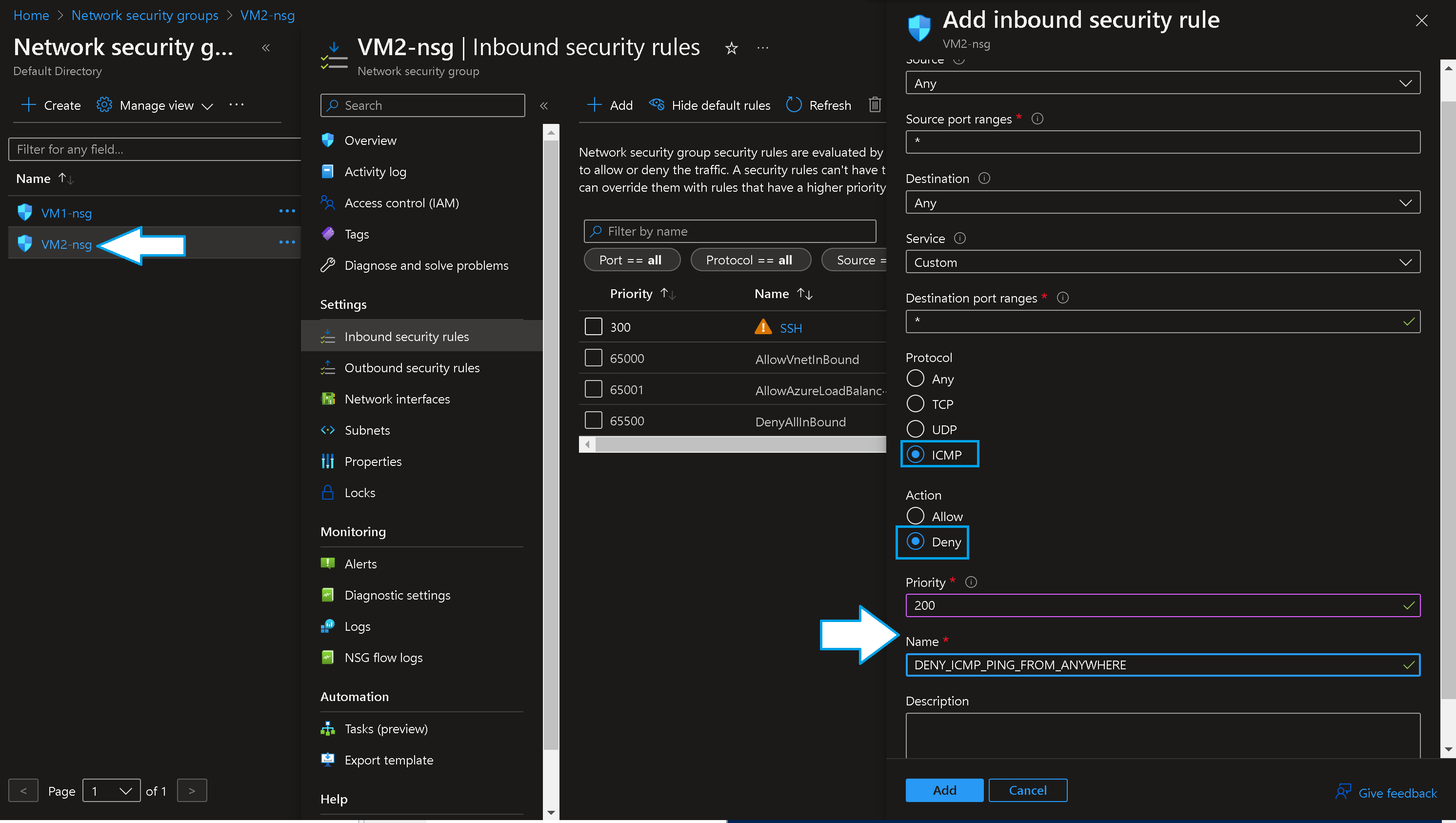Screen dimensions: 1456x823
Task: Collapse the Network security groups list pane
Action: [266, 48]
